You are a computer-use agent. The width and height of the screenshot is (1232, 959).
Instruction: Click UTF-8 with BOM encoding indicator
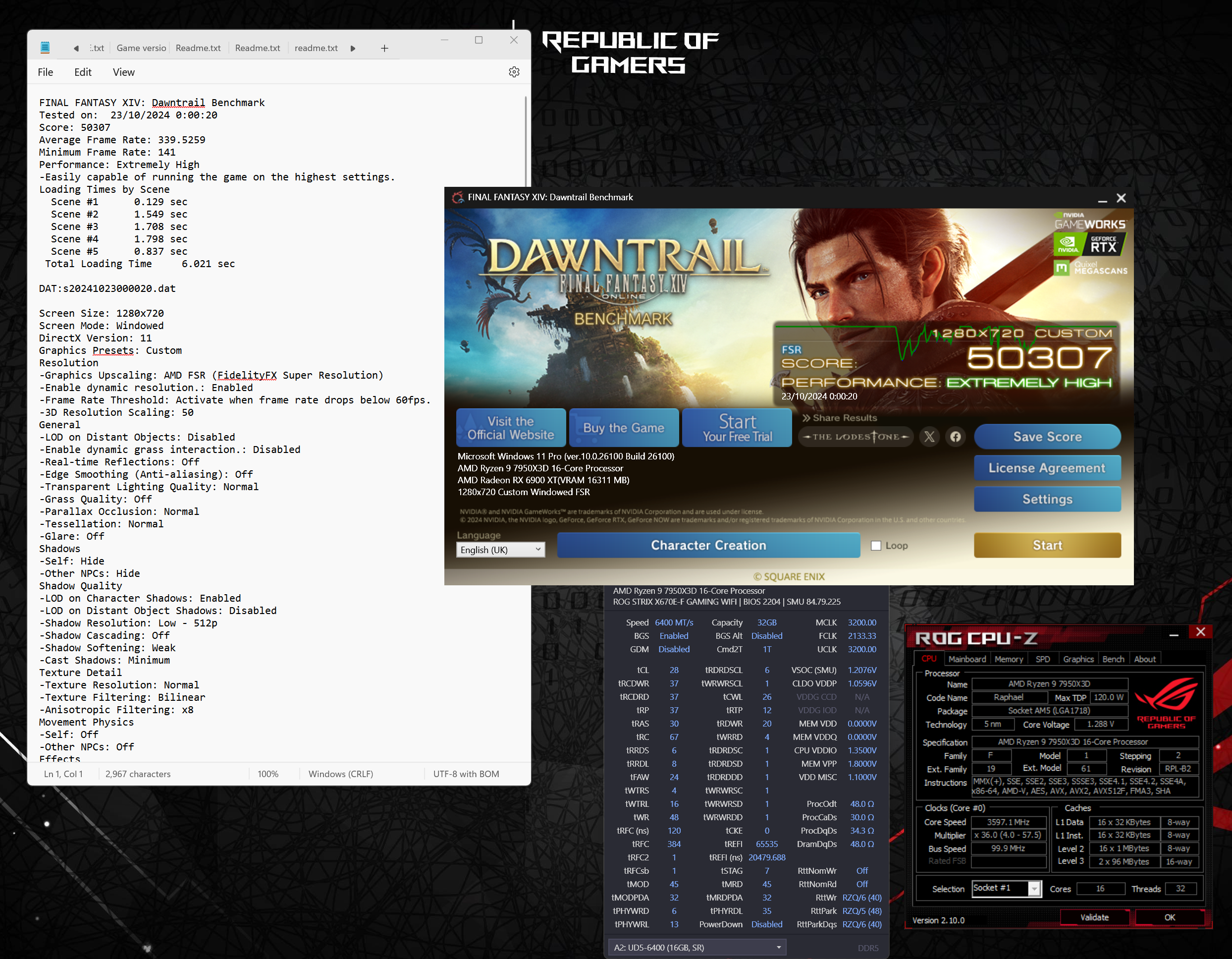coord(466,774)
